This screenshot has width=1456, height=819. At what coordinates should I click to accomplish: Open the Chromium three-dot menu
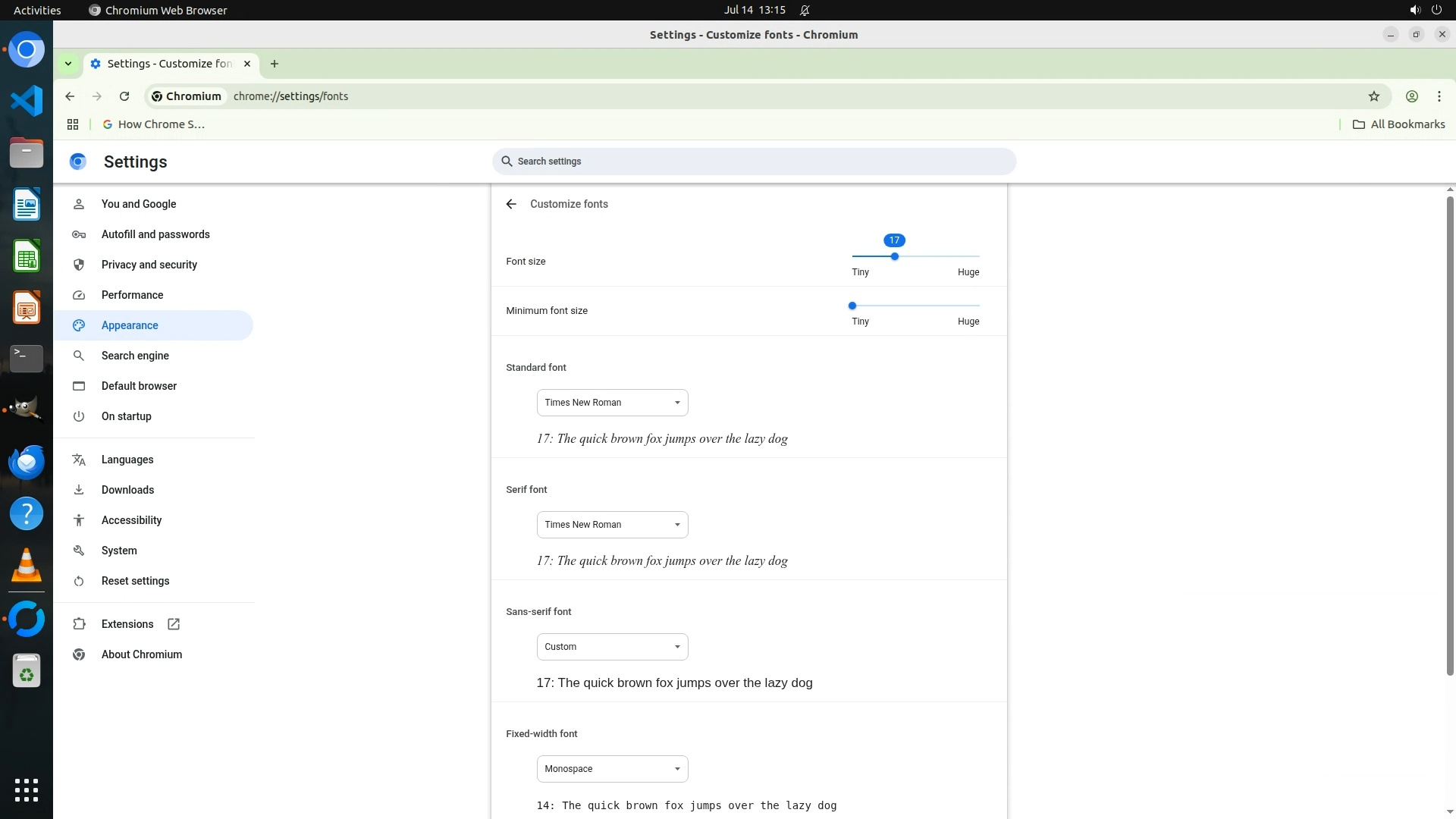click(x=1439, y=96)
